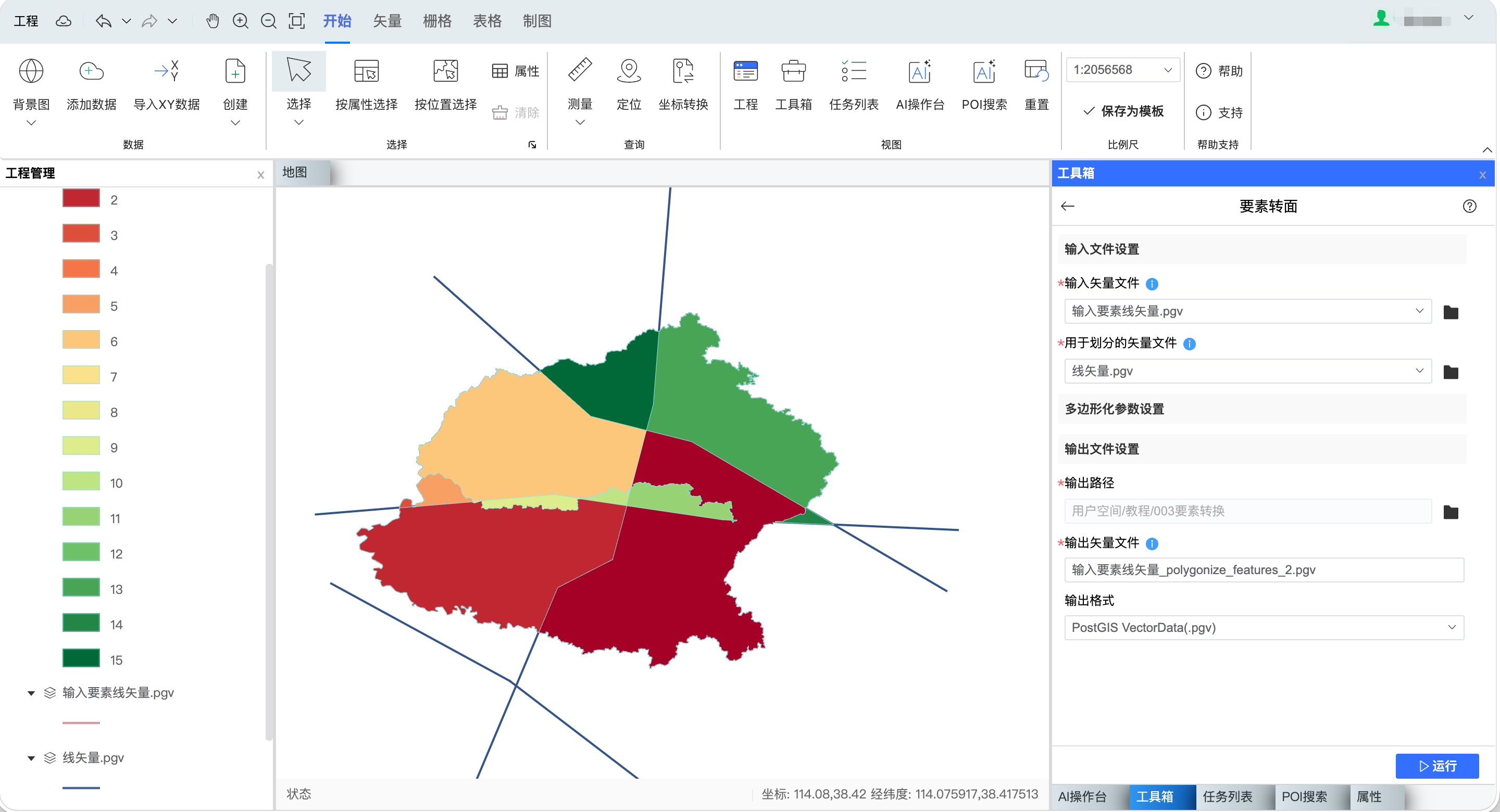Open Coordinate Conversion (坐标转换)
1500x812 pixels.
coord(683,72)
